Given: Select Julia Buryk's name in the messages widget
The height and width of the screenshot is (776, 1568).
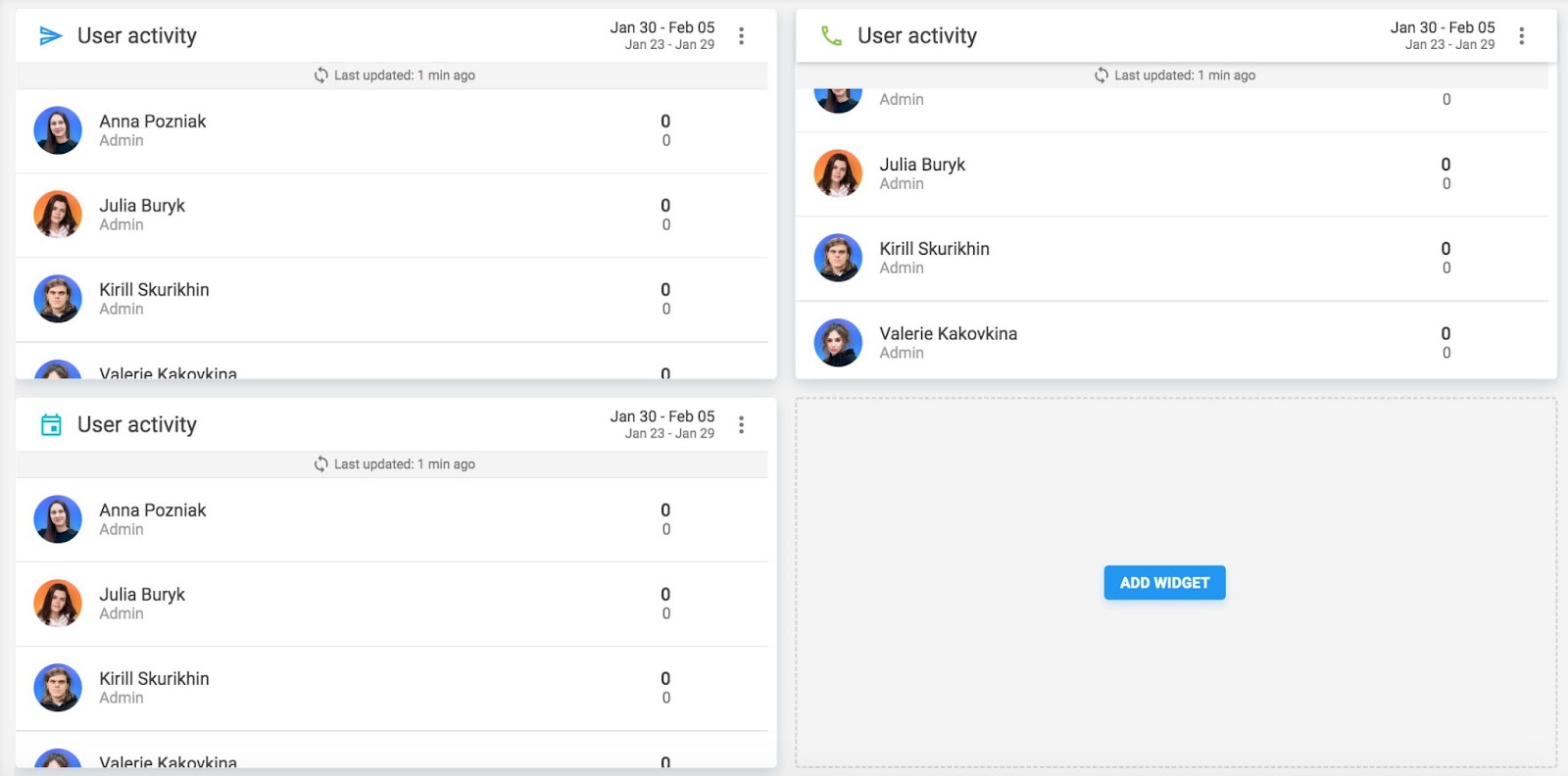Looking at the screenshot, I should [142, 206].
